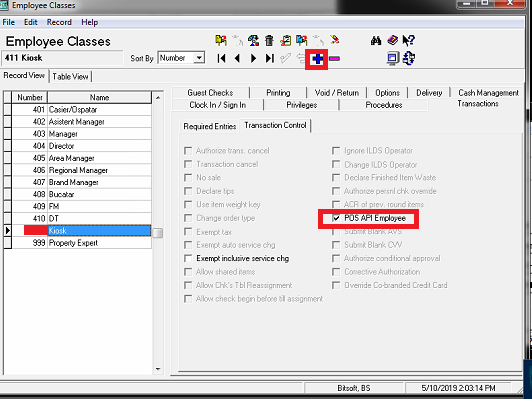Toggle POS API Employee checkbox
The width and height of the screenshot is (532, 399).
point(336,218)
